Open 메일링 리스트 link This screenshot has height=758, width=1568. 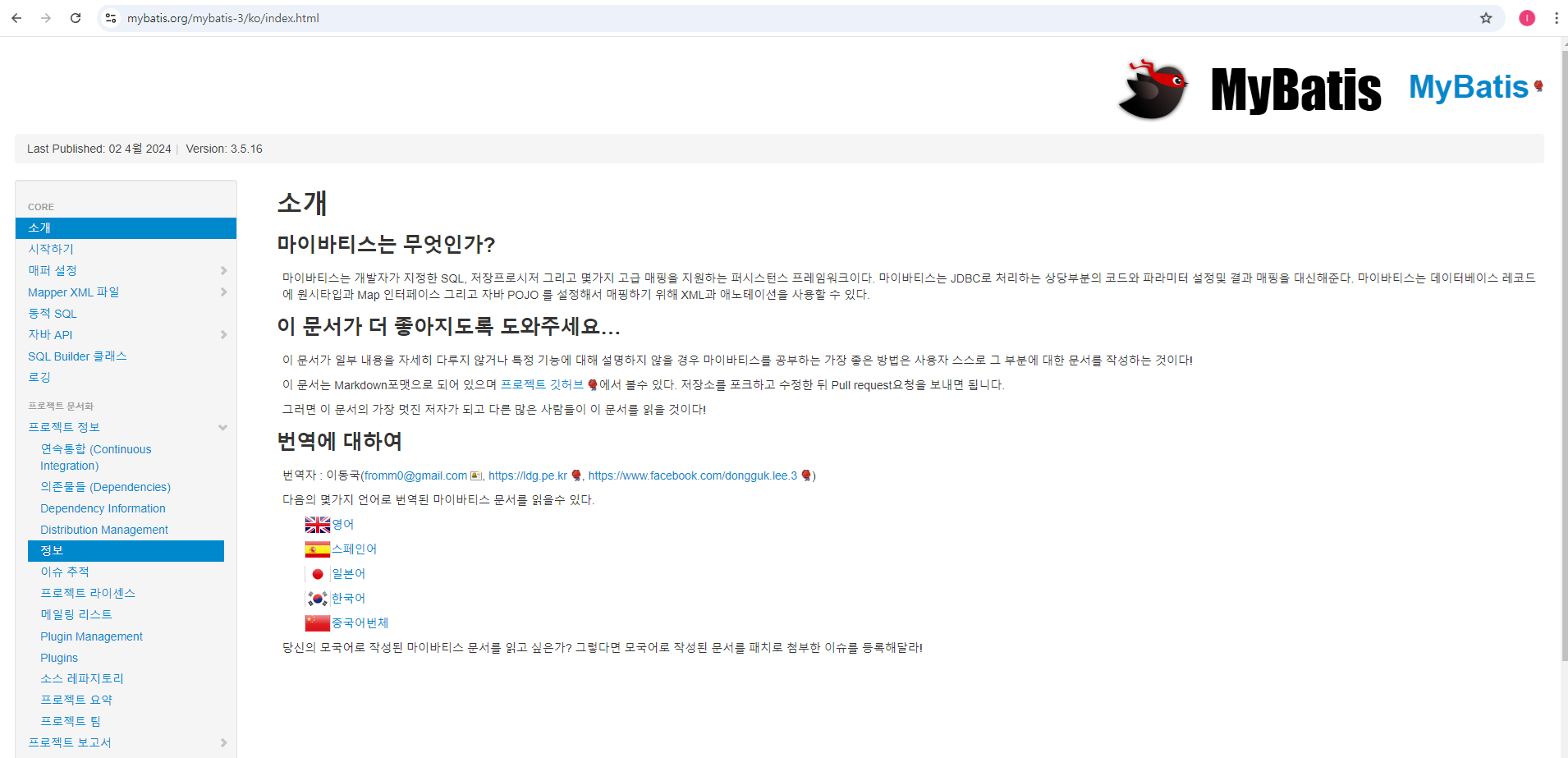click(76, 614)
